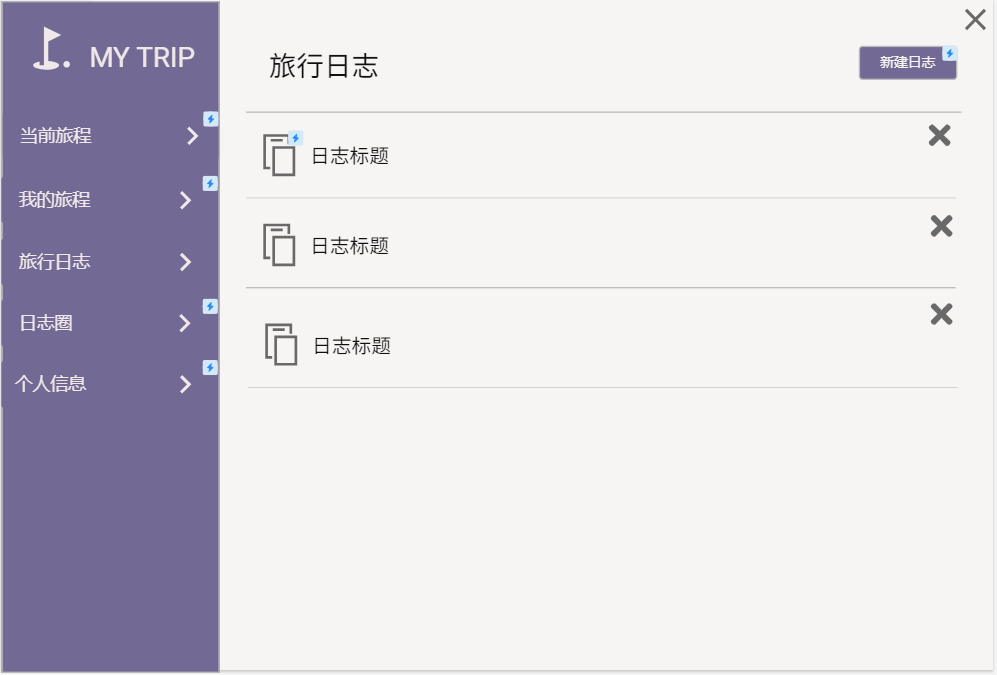
Task: Click the MY TRIP flag logo icon
Action: click(x=50, y=49)
